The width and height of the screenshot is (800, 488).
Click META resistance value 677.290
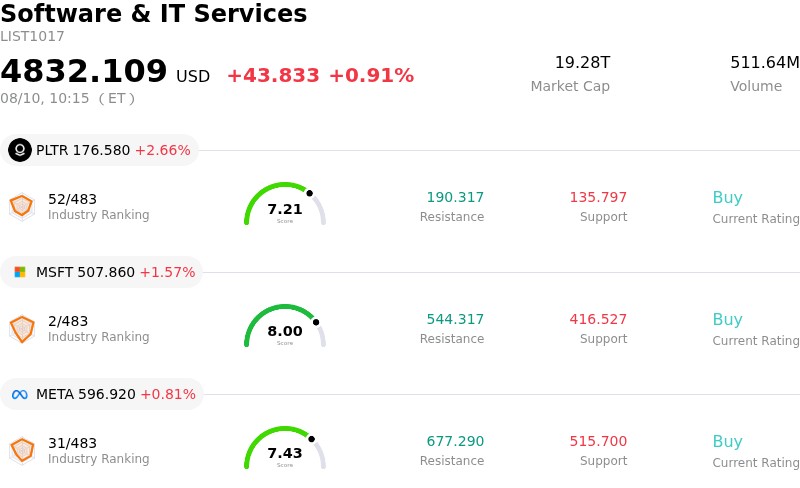(455, 441)
